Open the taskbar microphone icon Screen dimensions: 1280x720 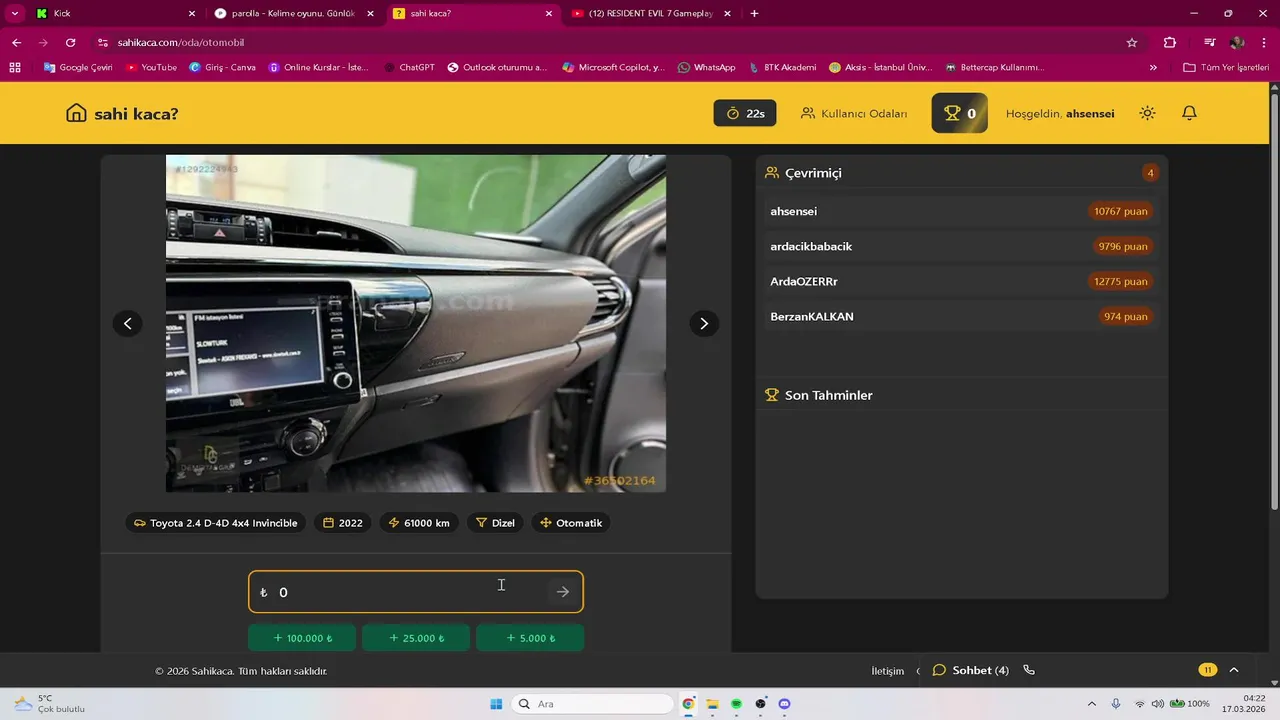coord(1116,704)
